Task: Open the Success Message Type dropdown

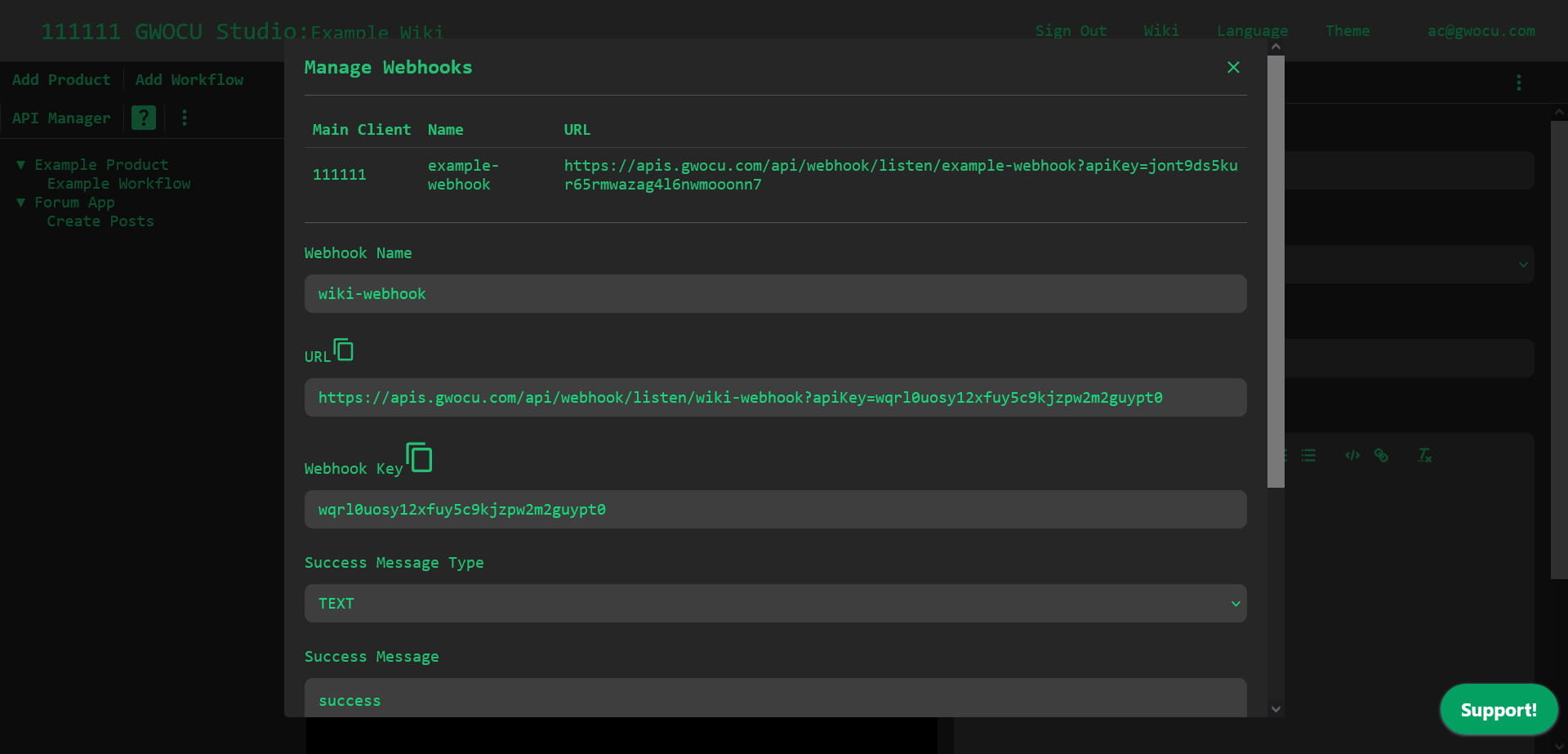Action: coord(775,603)
